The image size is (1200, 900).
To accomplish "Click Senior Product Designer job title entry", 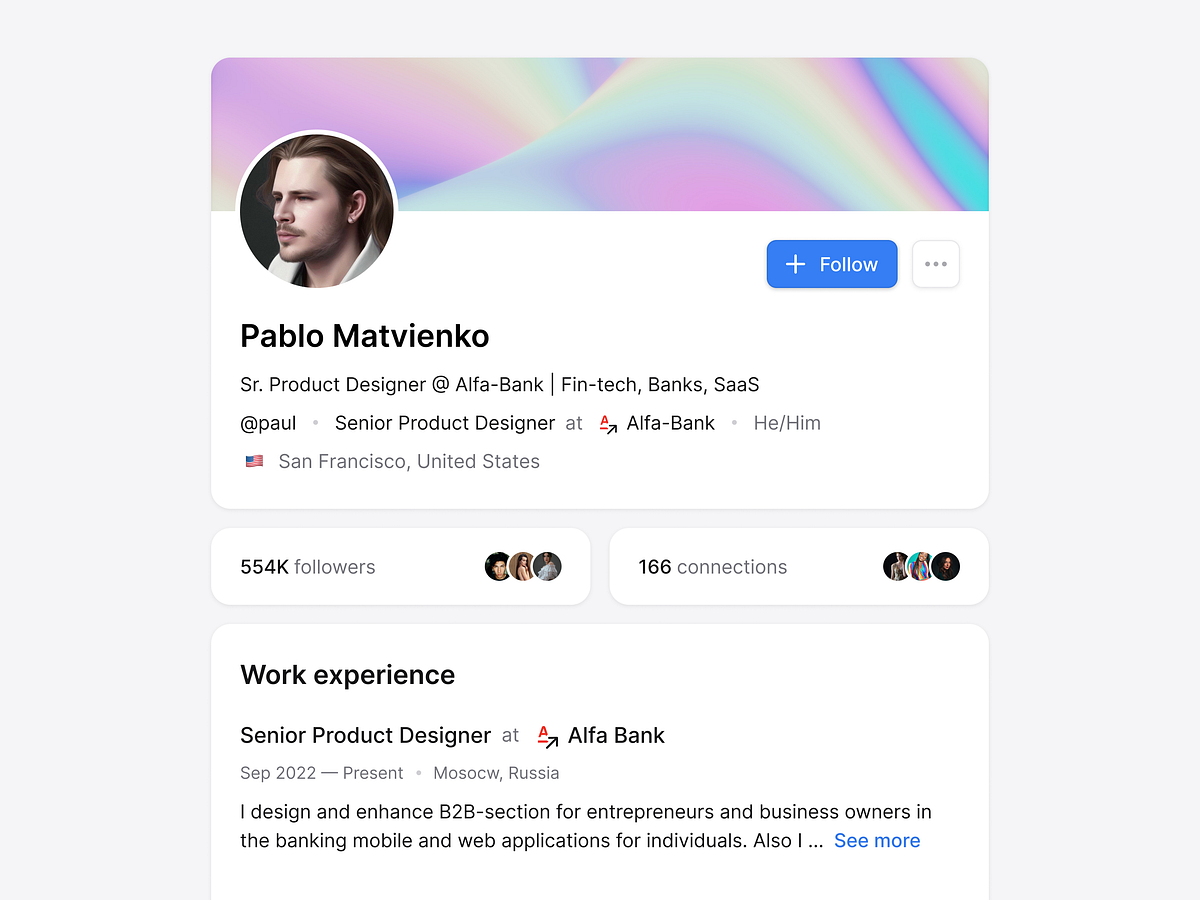I will tap(365, 735).
